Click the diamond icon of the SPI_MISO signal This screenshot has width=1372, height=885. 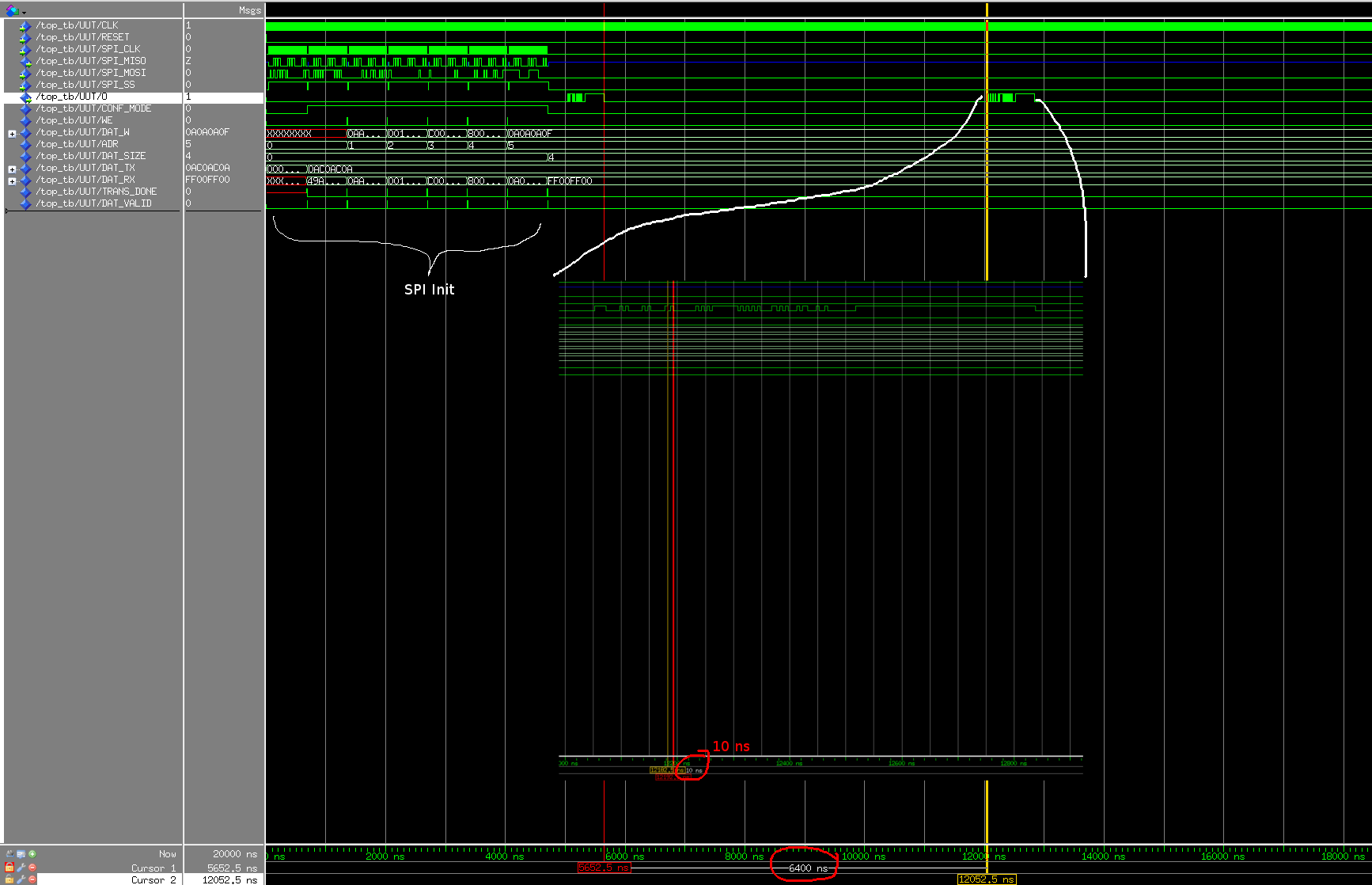[25, 61]
